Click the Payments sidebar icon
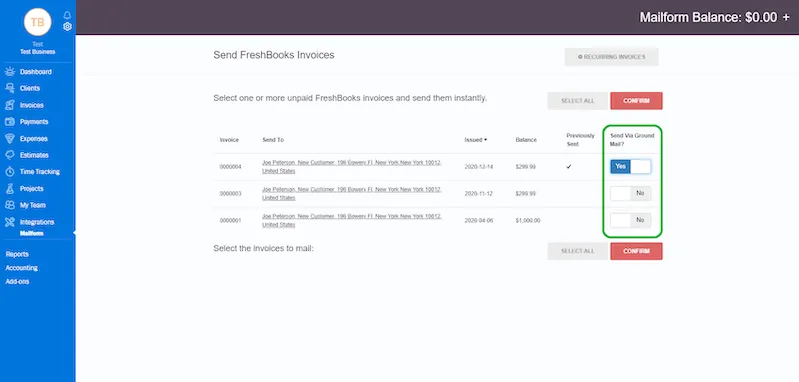Viewport: 799px width, 382px height. (10, 122)
